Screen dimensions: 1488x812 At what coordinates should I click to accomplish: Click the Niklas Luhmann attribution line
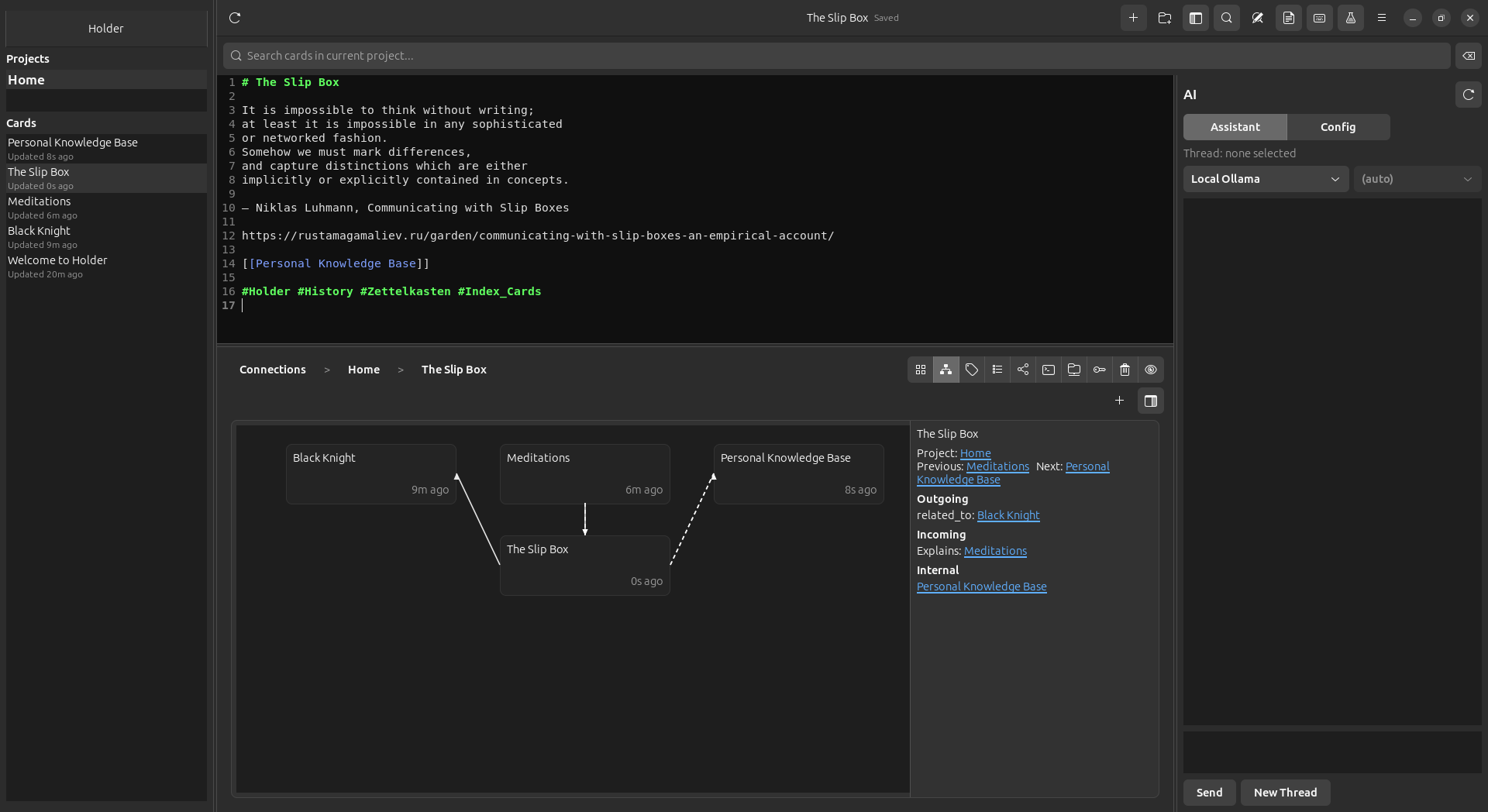pyautogui.click(x=405, y=208)
